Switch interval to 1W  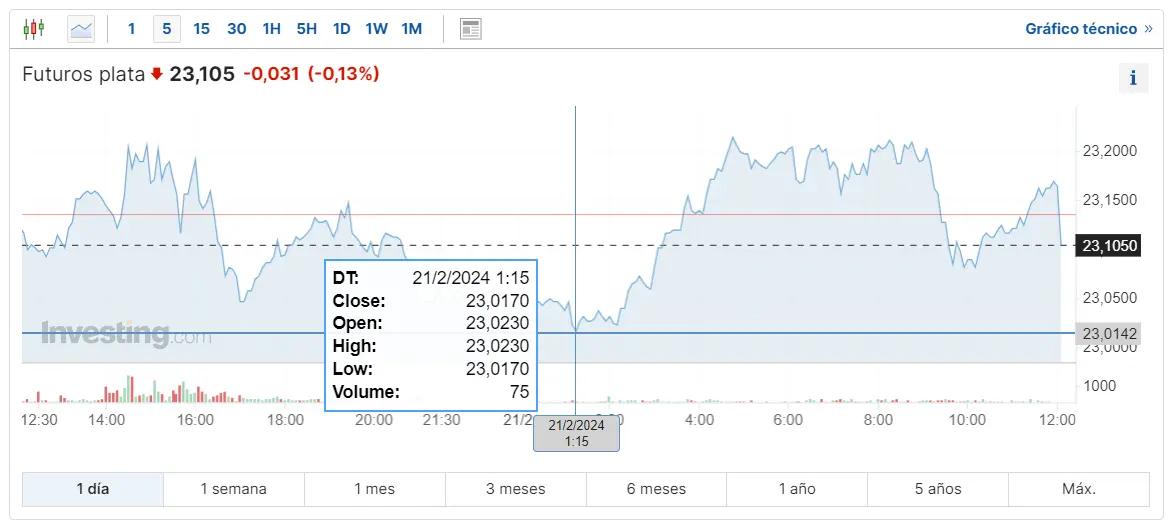click(x=376, y=29)
